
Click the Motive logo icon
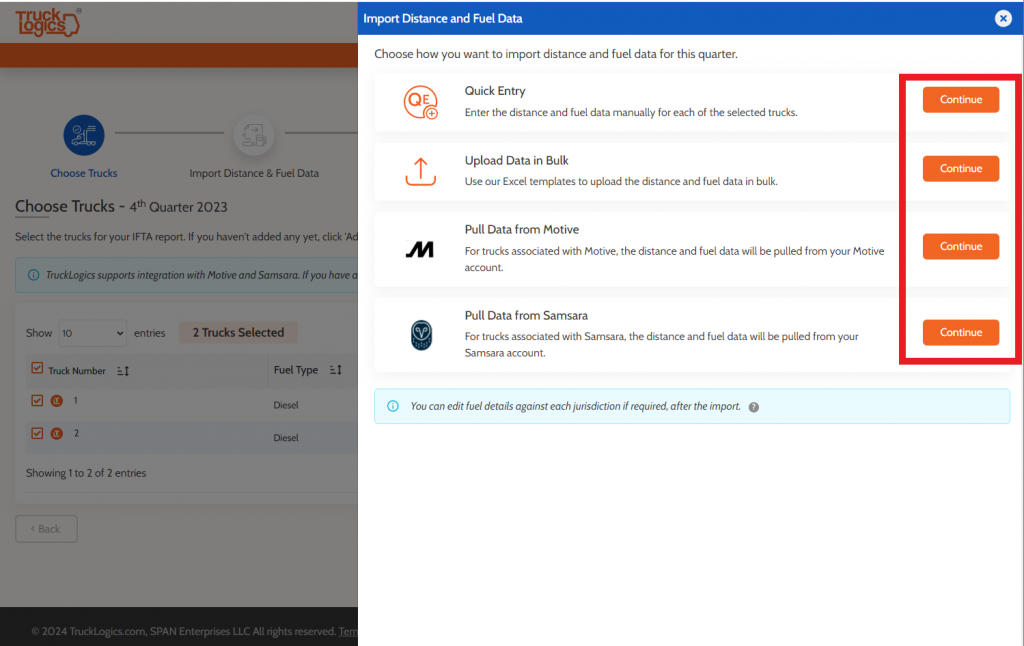[x=420, y=250]
